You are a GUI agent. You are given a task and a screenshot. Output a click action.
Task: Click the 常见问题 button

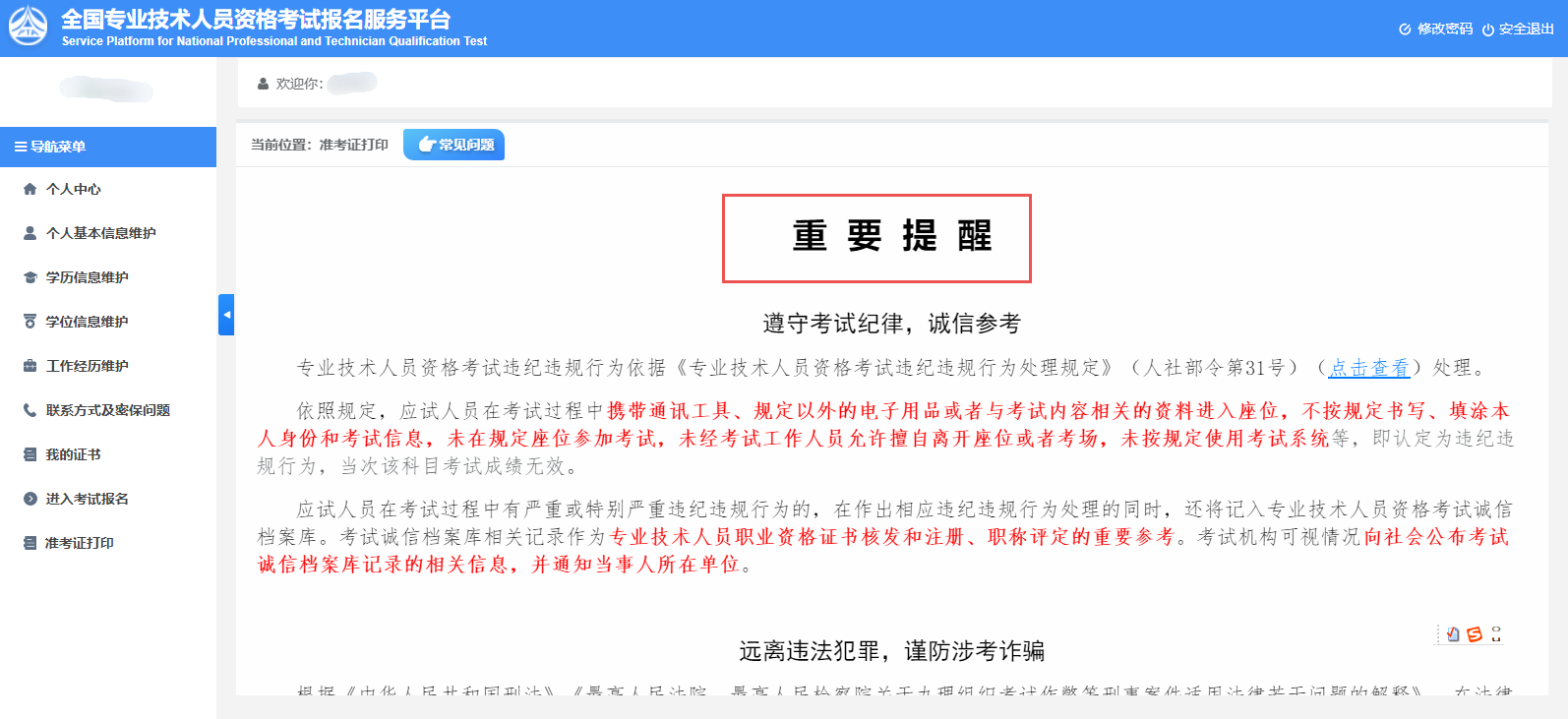(454, 145)
